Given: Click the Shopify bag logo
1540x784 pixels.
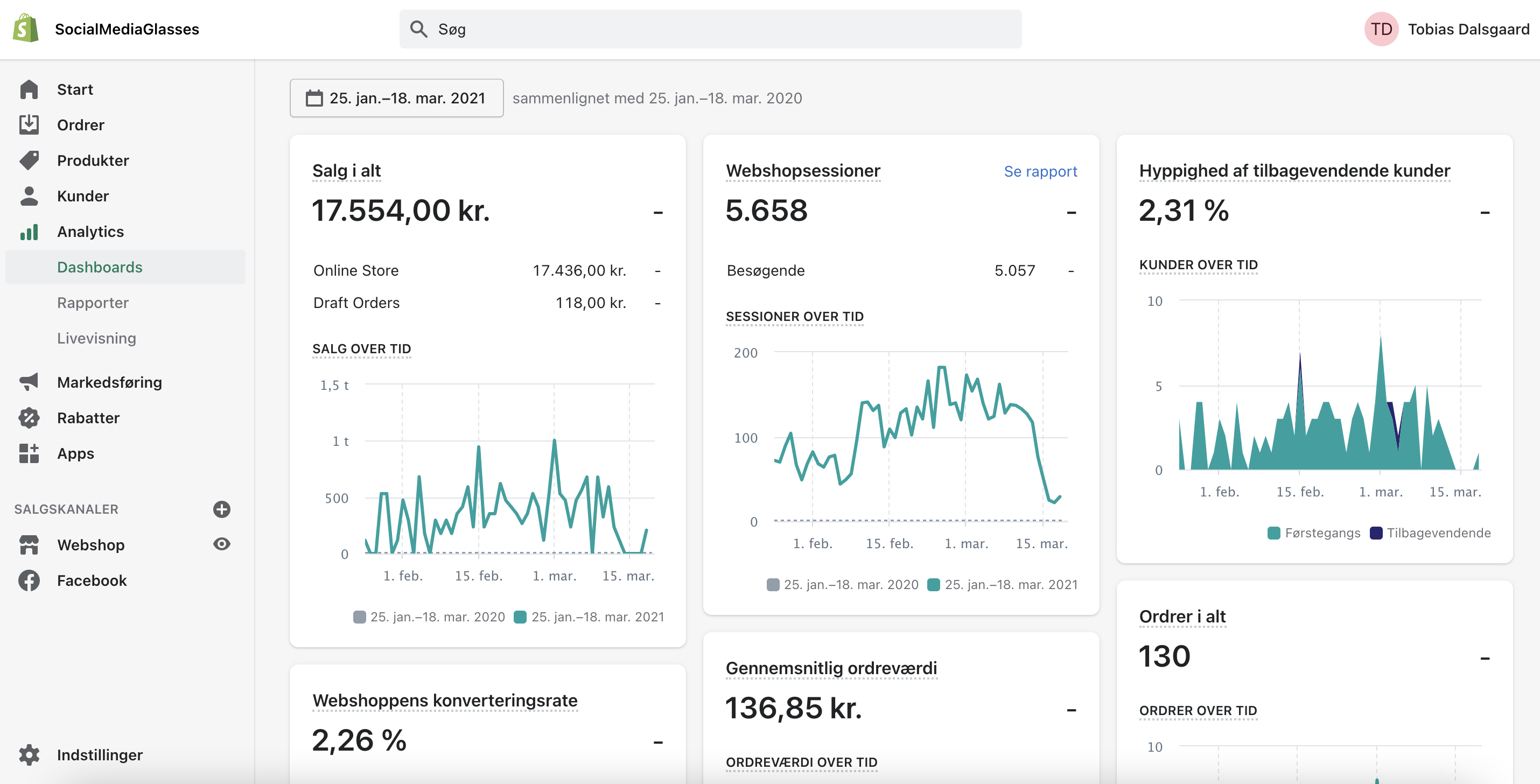Looking at the screenshot, I should (x=26, y=28).
